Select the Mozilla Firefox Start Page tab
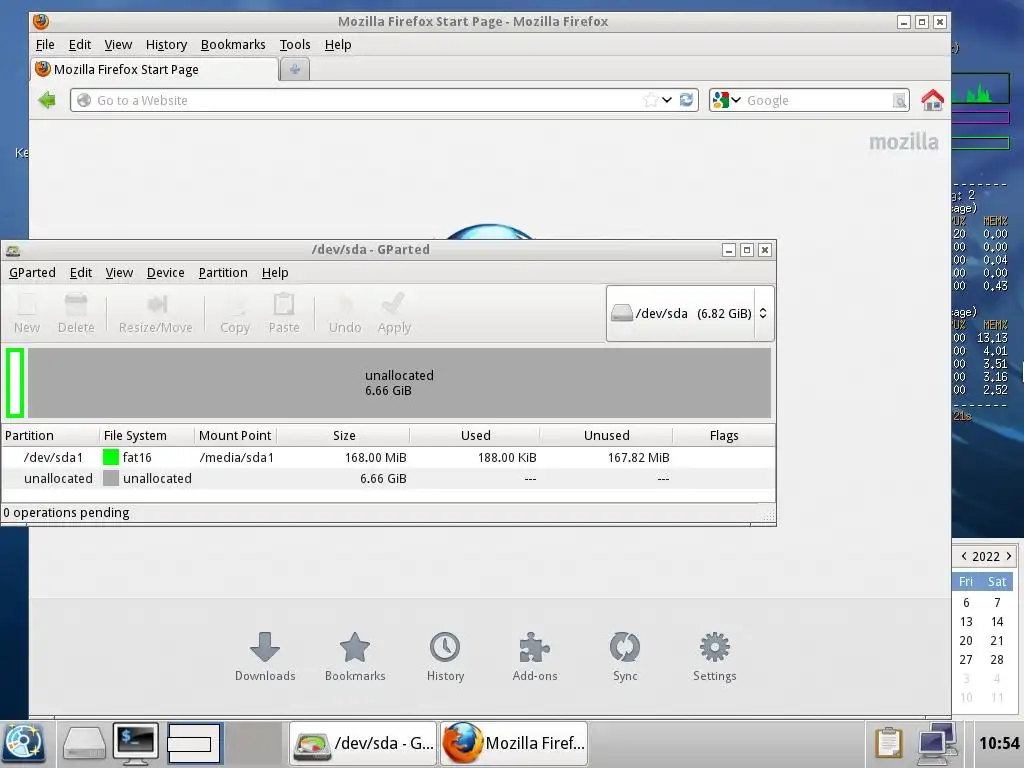 pyautogui.click(x=155, y=69)
